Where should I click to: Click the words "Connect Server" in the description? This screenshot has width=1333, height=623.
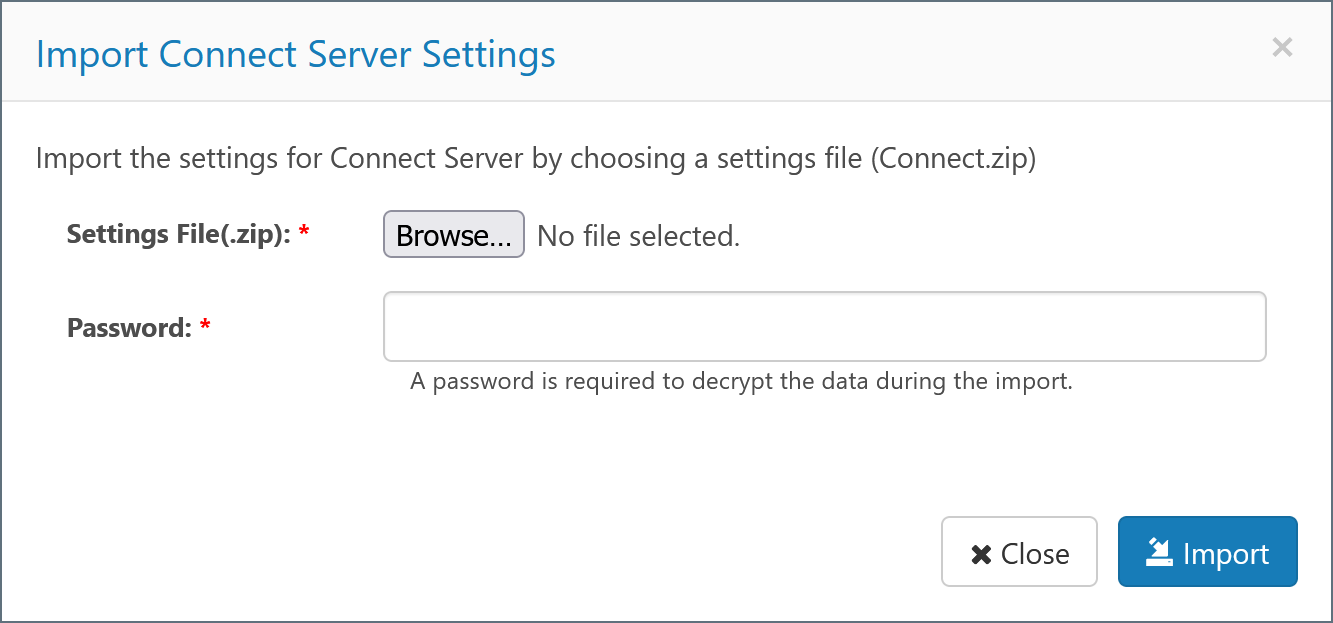pyautogui.click(x=427, y=158)
